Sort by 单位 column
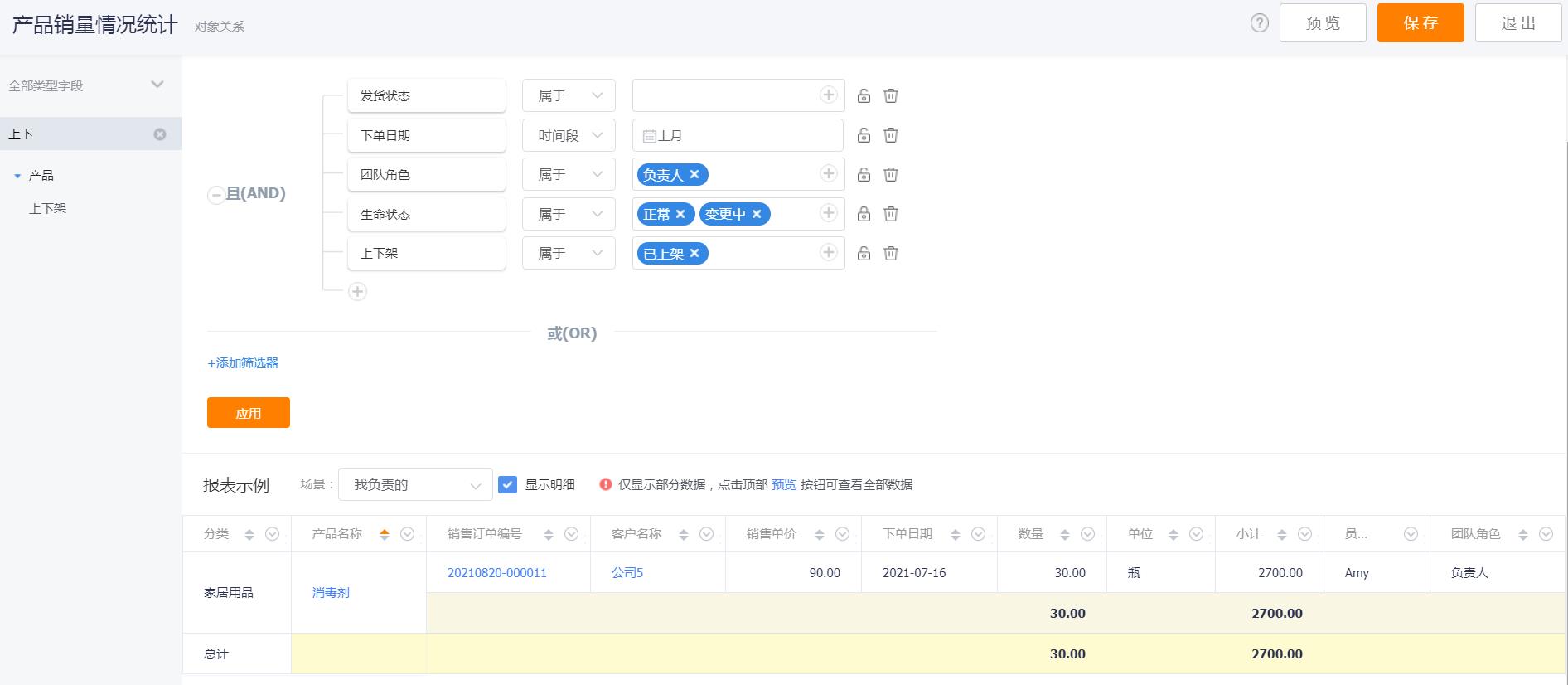Viewport: 1568px width, 685px height. tap(1173, 535)
